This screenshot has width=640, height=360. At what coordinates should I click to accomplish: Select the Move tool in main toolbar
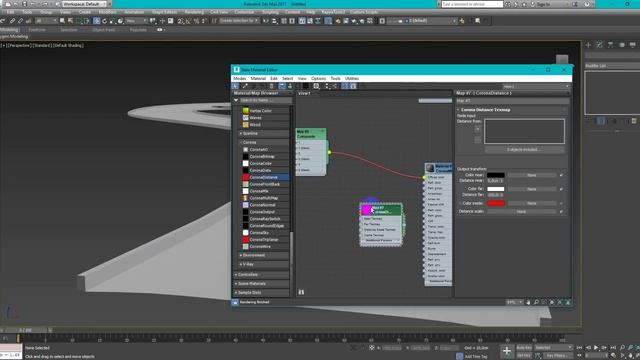click(x=97, y=21)
